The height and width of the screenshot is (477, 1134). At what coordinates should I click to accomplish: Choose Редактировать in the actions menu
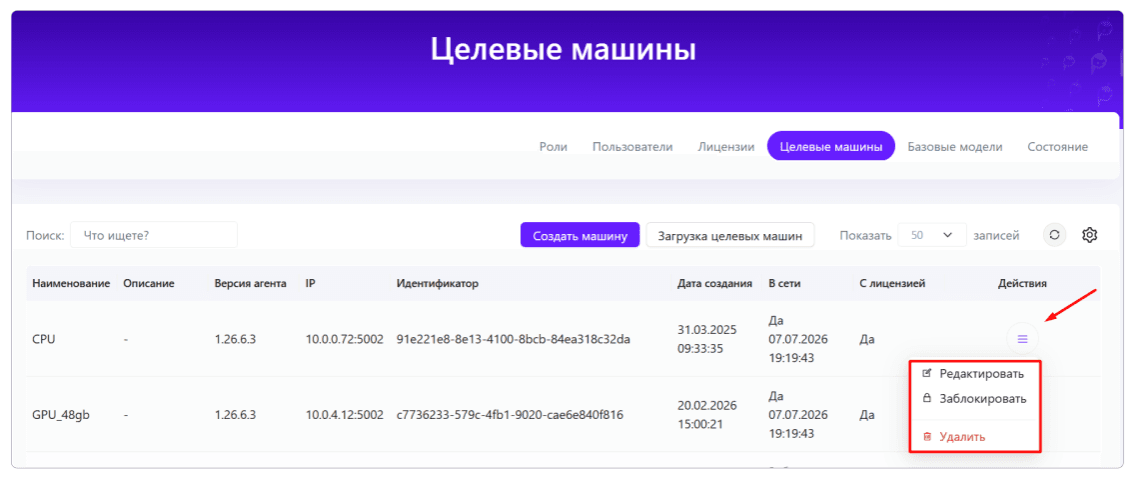pyautogui.click(x=974, y=374)
